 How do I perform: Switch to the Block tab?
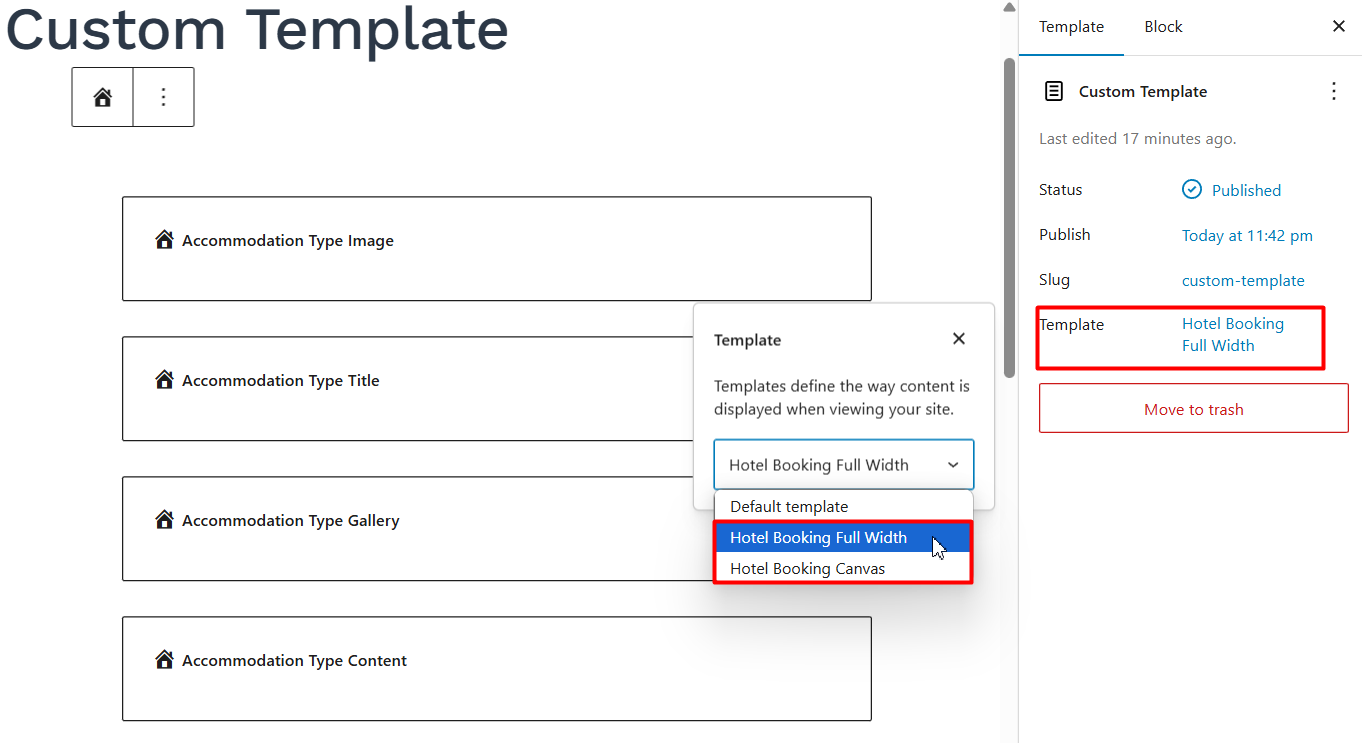coord(1163,27)
